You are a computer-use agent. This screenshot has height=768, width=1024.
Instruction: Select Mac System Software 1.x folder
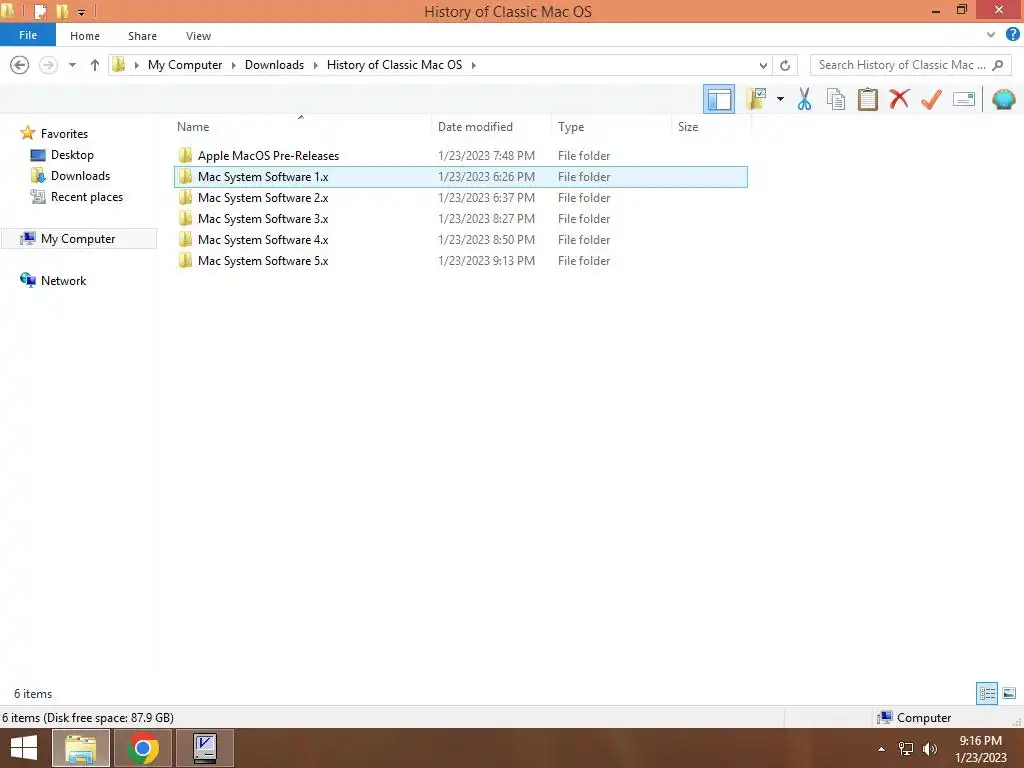460,176
